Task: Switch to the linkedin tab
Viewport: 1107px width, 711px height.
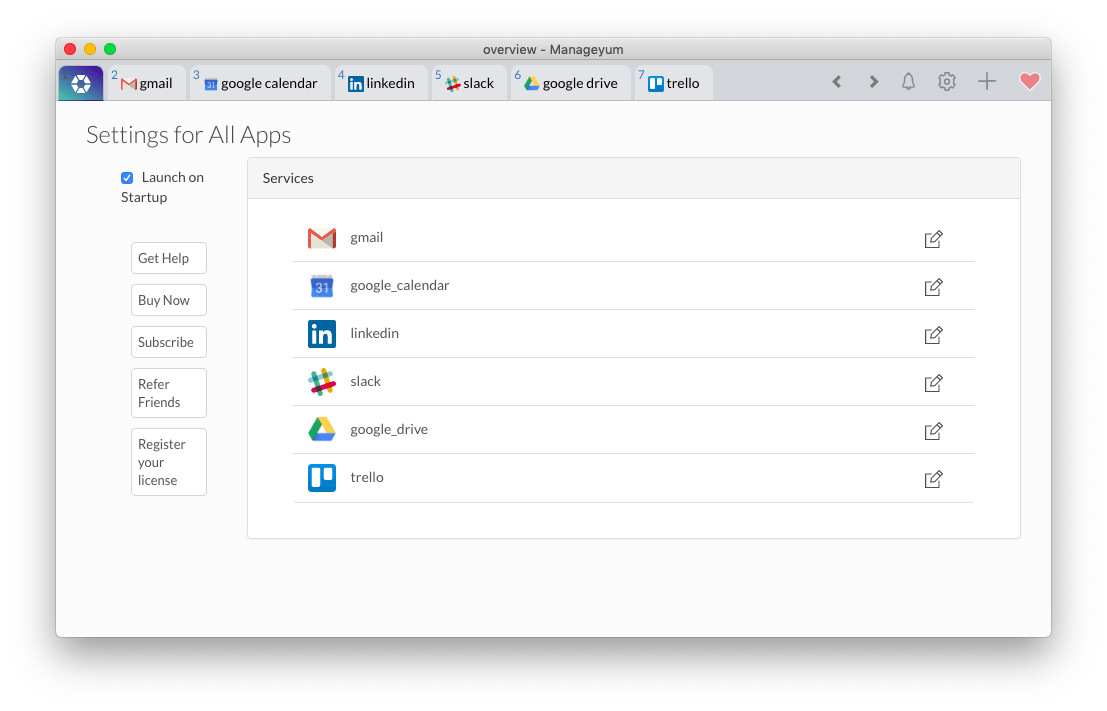Action: coord(381,83)
